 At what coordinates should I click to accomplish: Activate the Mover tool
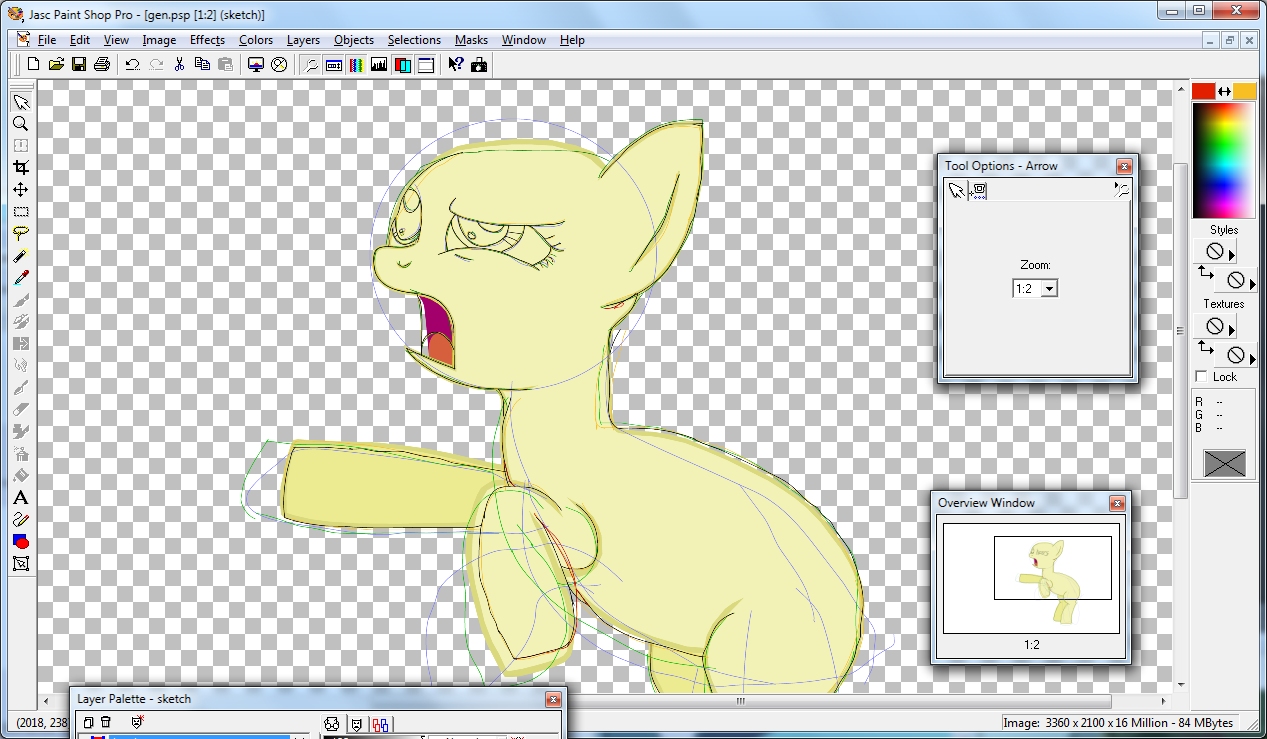click(20, 190)
